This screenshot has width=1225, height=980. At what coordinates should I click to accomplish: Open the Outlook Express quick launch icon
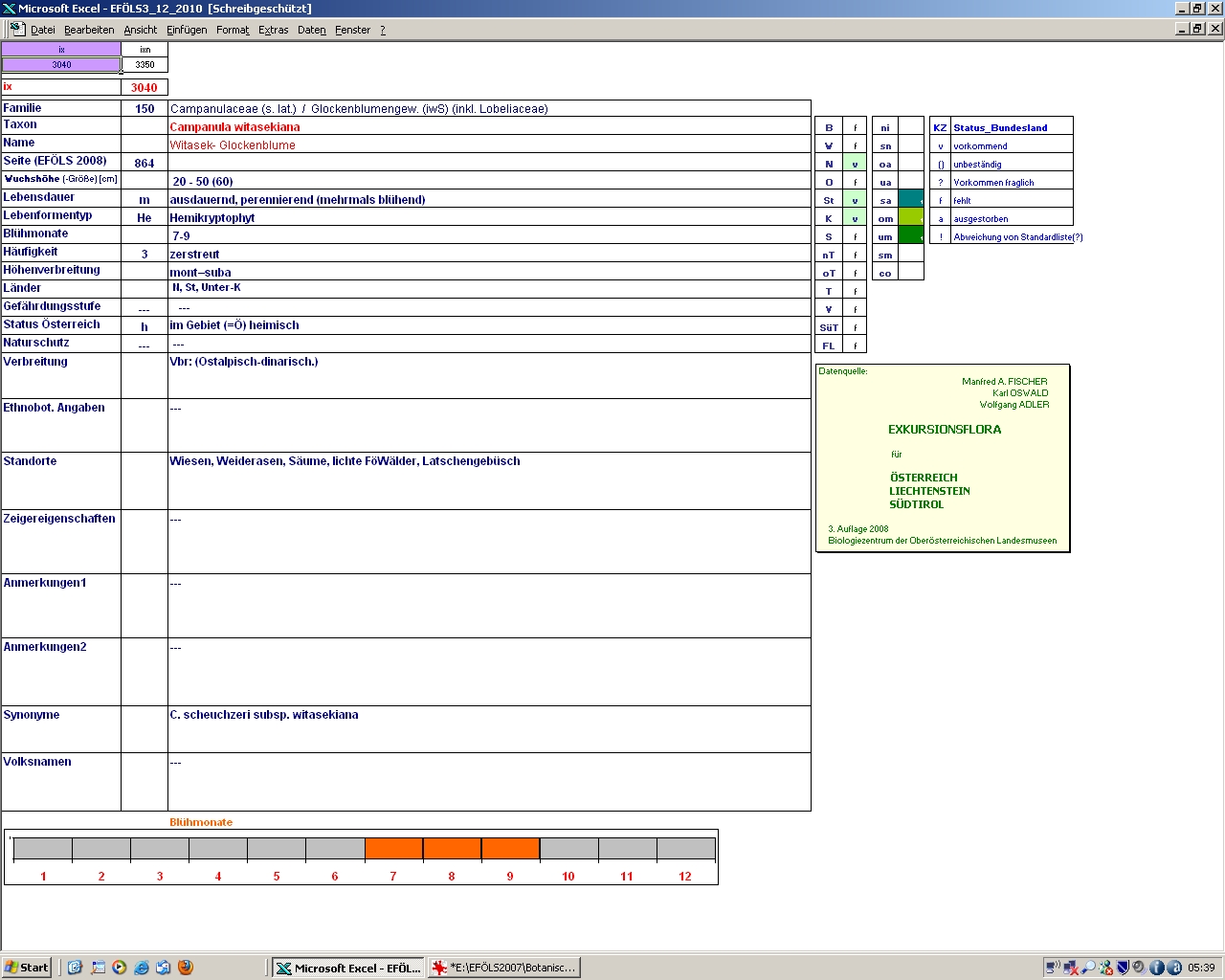coord(164,968)
